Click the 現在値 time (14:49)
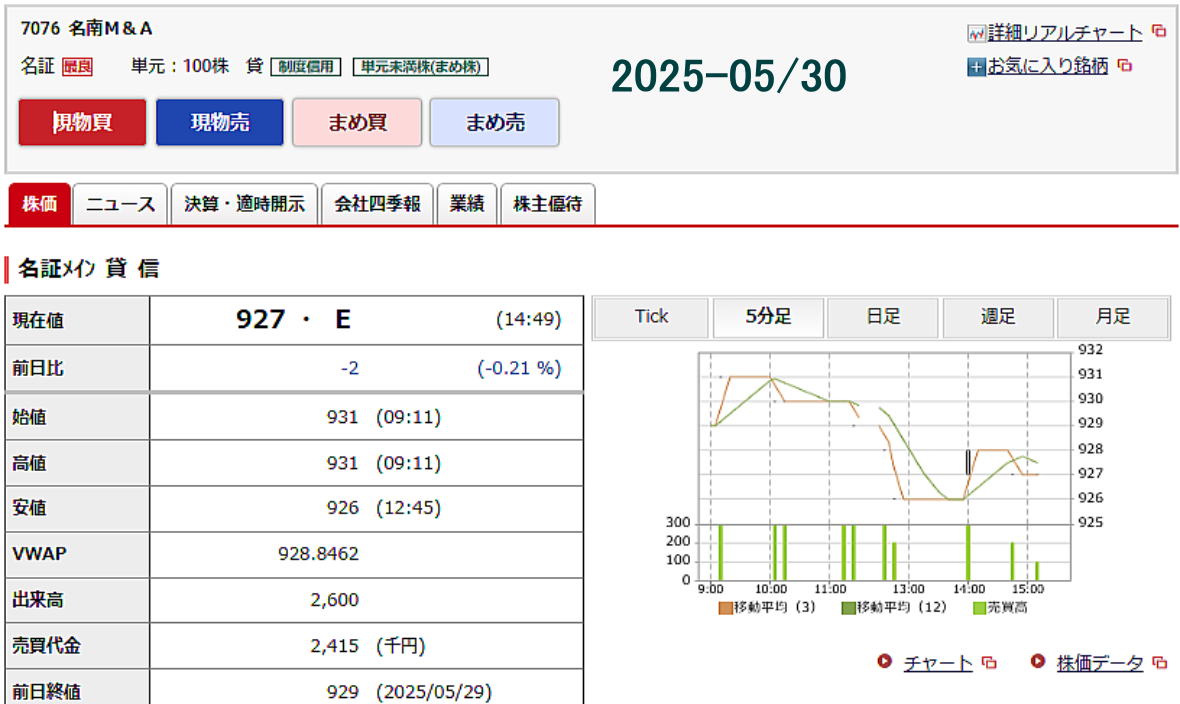 [x=528, y=319]
